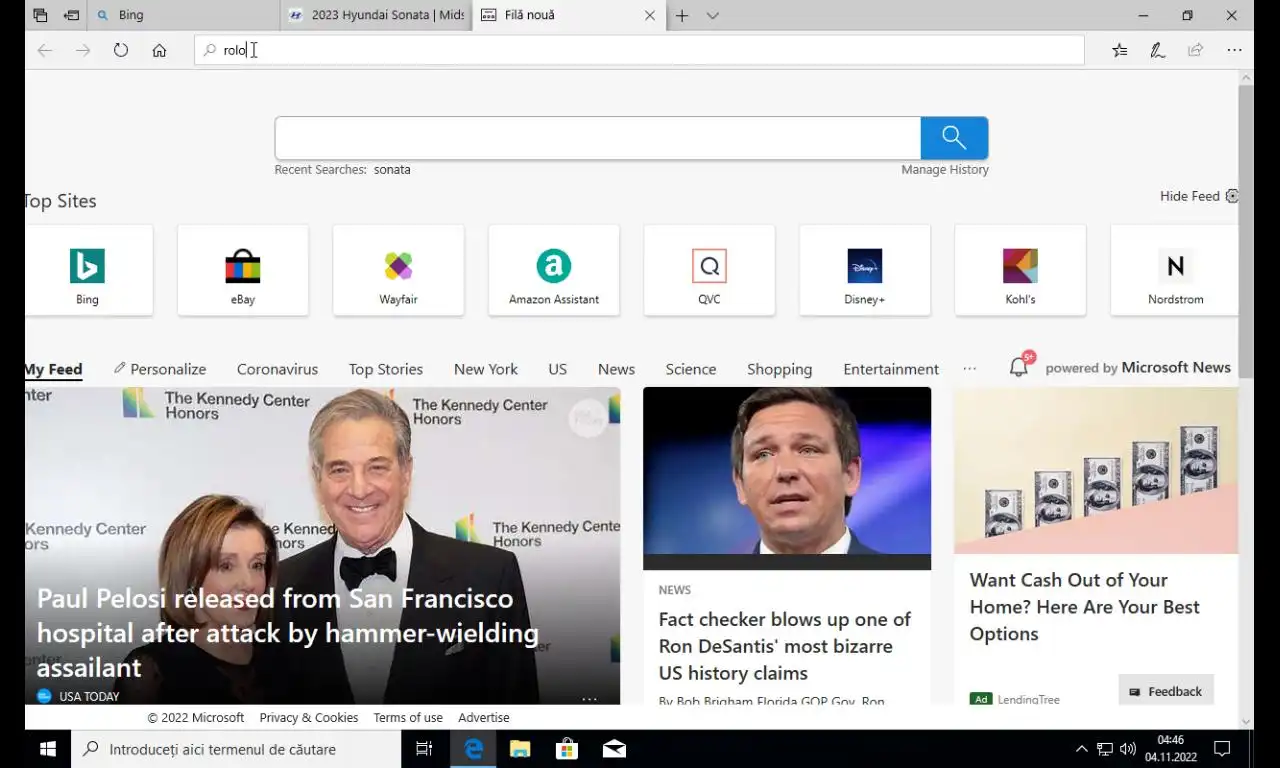Open Nordstrom top site tile
1280x768 pixels.
click(x=1175, y=270)
